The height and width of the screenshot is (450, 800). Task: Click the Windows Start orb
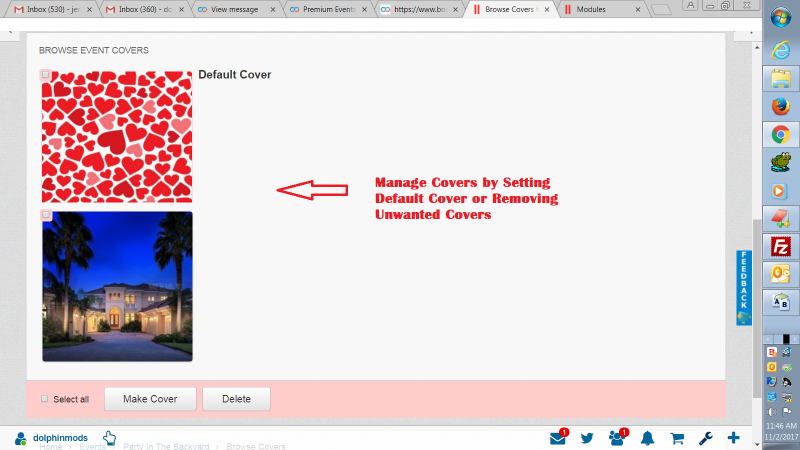(x=781, y=18)
